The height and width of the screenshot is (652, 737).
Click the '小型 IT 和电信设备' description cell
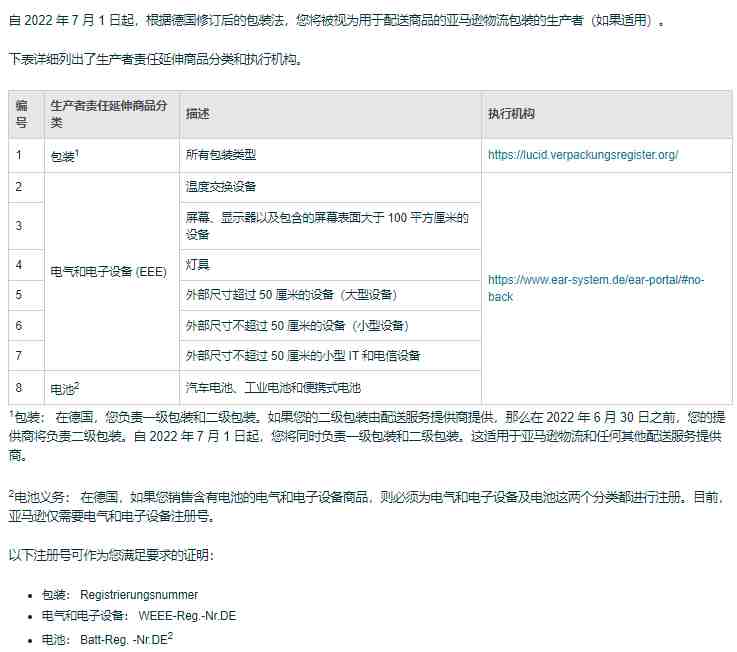coord(330,355)
